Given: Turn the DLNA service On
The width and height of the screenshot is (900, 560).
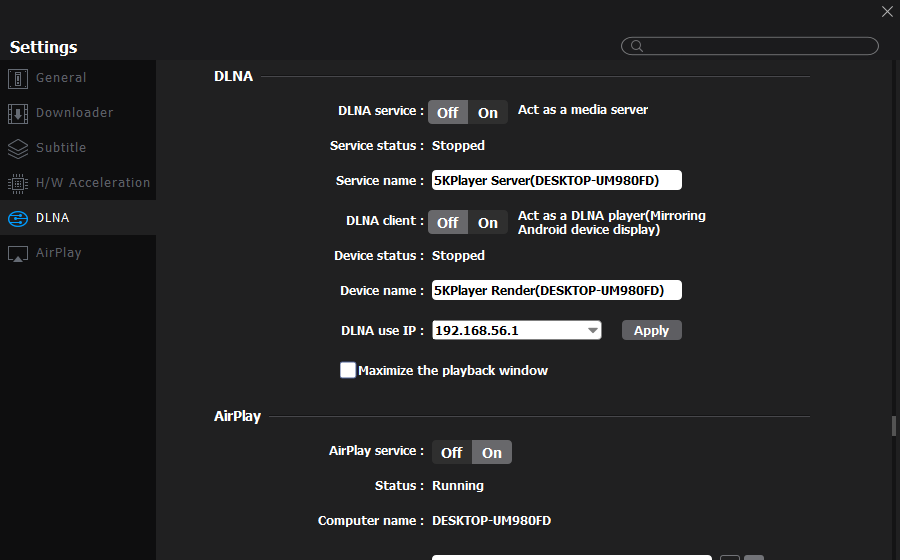Looking at the screenshot, I should (x=488, y=113).
